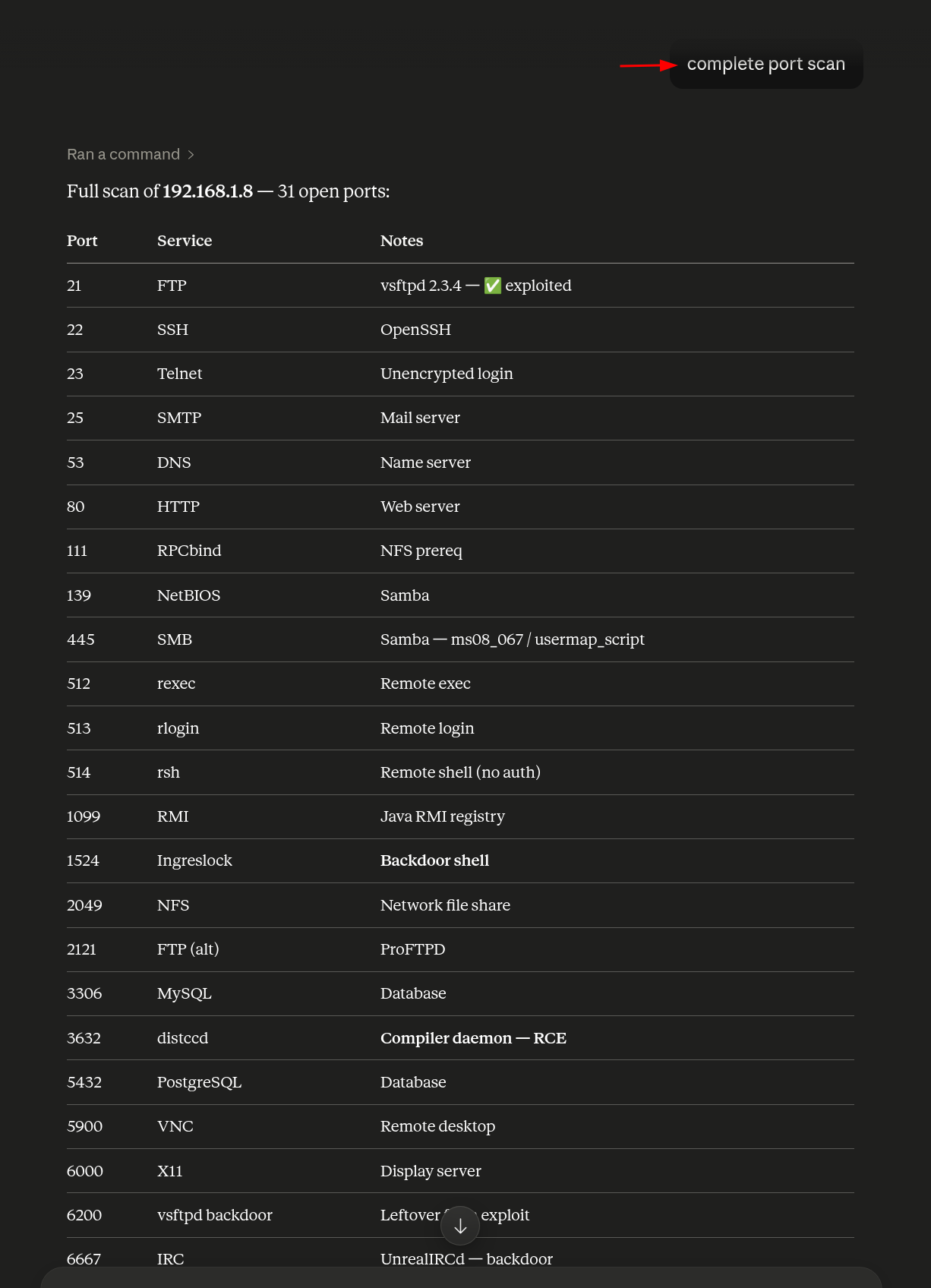Screen dimensions: 931x1288
Task: Click the SMB service row for port 445
Action: point(460,639)
